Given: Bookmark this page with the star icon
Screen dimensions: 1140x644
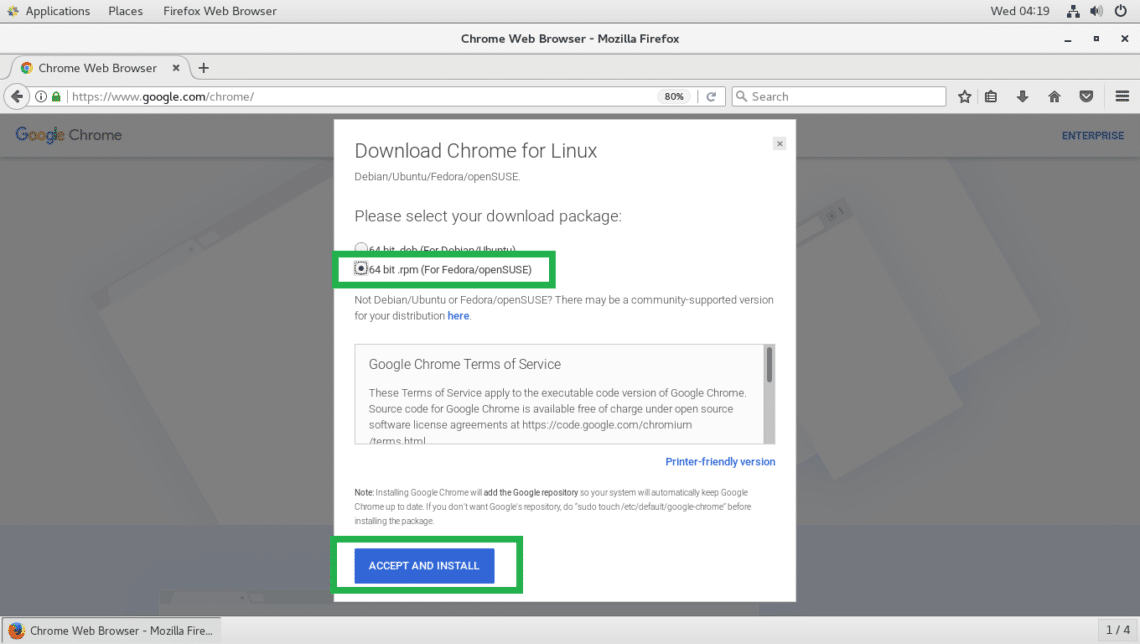Looking at the screenshot, I should click(964, 96).
